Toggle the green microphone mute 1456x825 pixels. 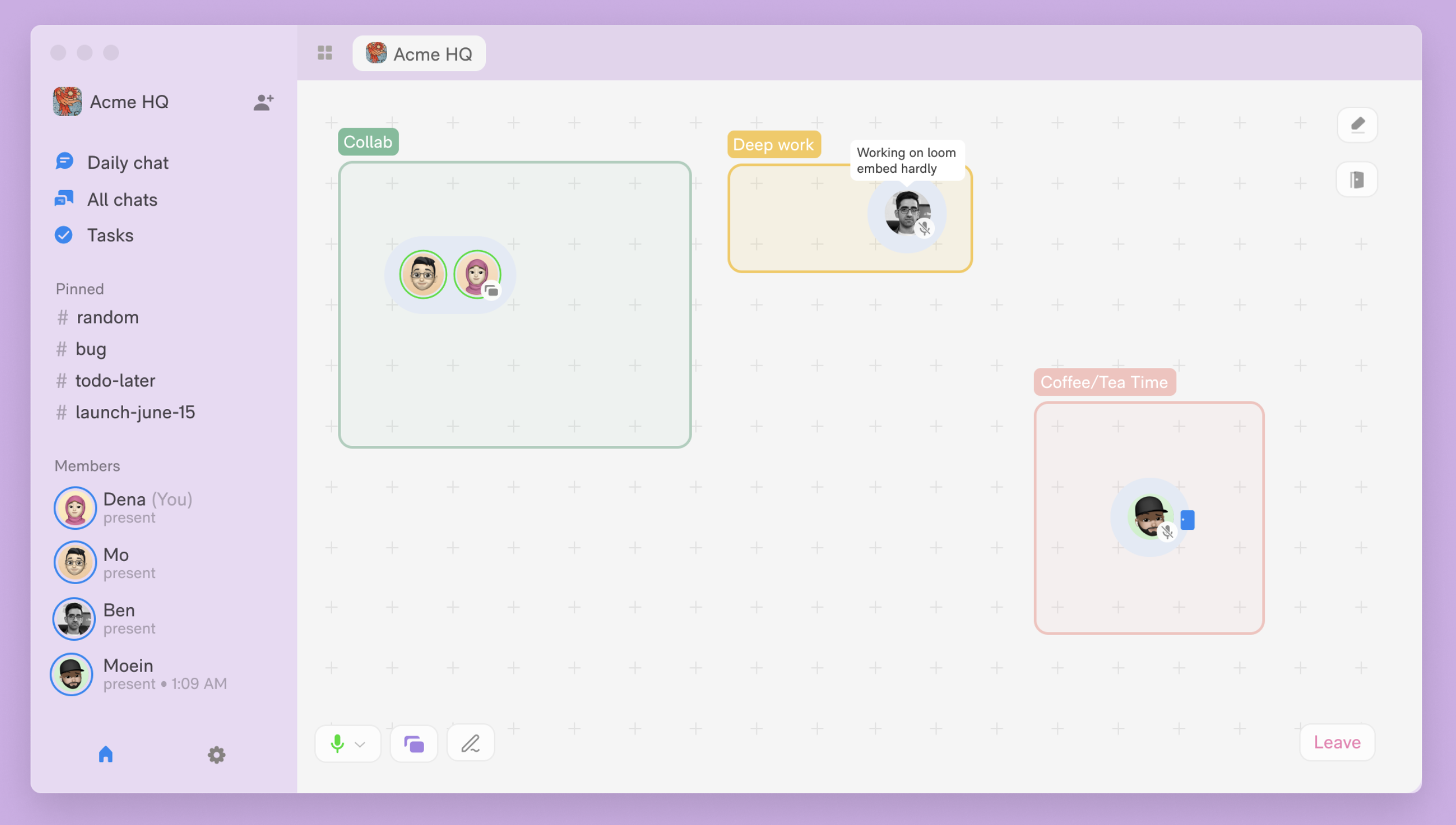coord(337,744)
